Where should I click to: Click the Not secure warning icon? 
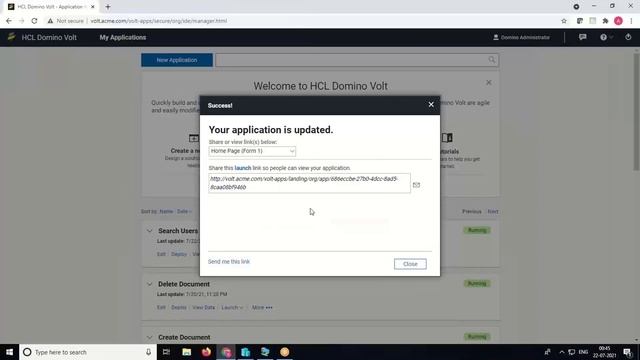click(x=50, y=21)
